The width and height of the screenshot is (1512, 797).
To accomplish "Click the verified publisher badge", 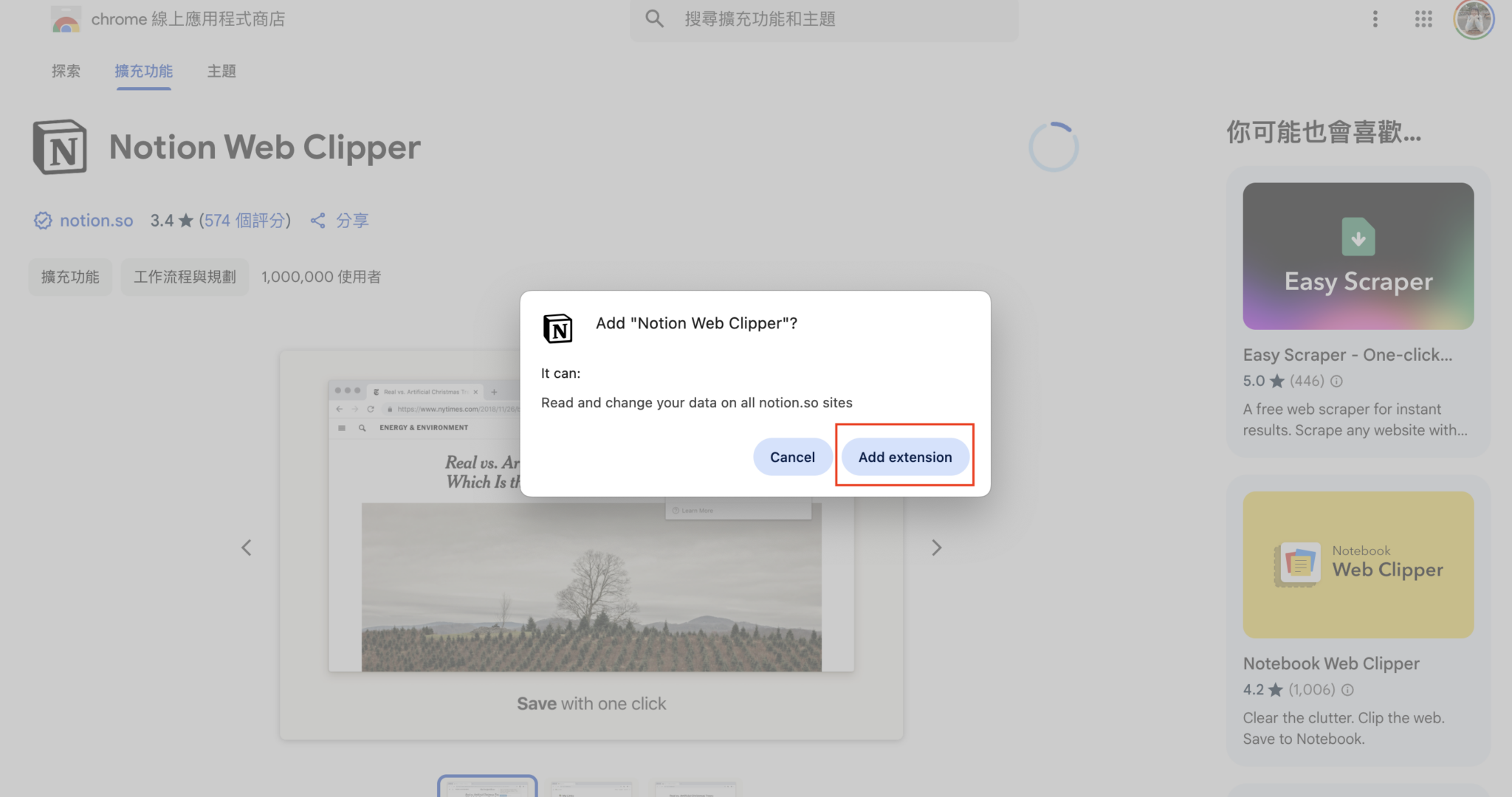I will click(x=42, y=220).
